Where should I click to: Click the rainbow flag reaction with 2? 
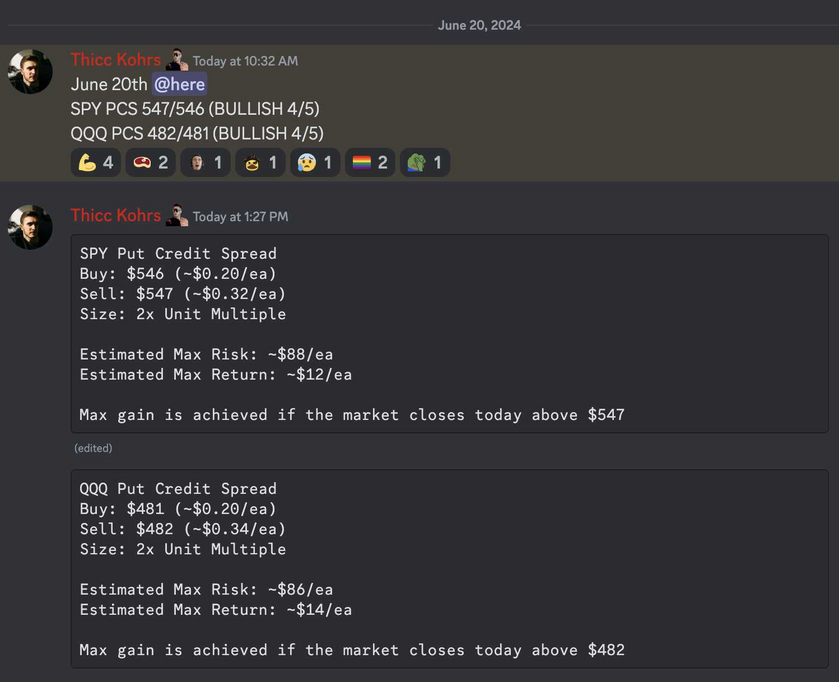click(x=370, y=162)
